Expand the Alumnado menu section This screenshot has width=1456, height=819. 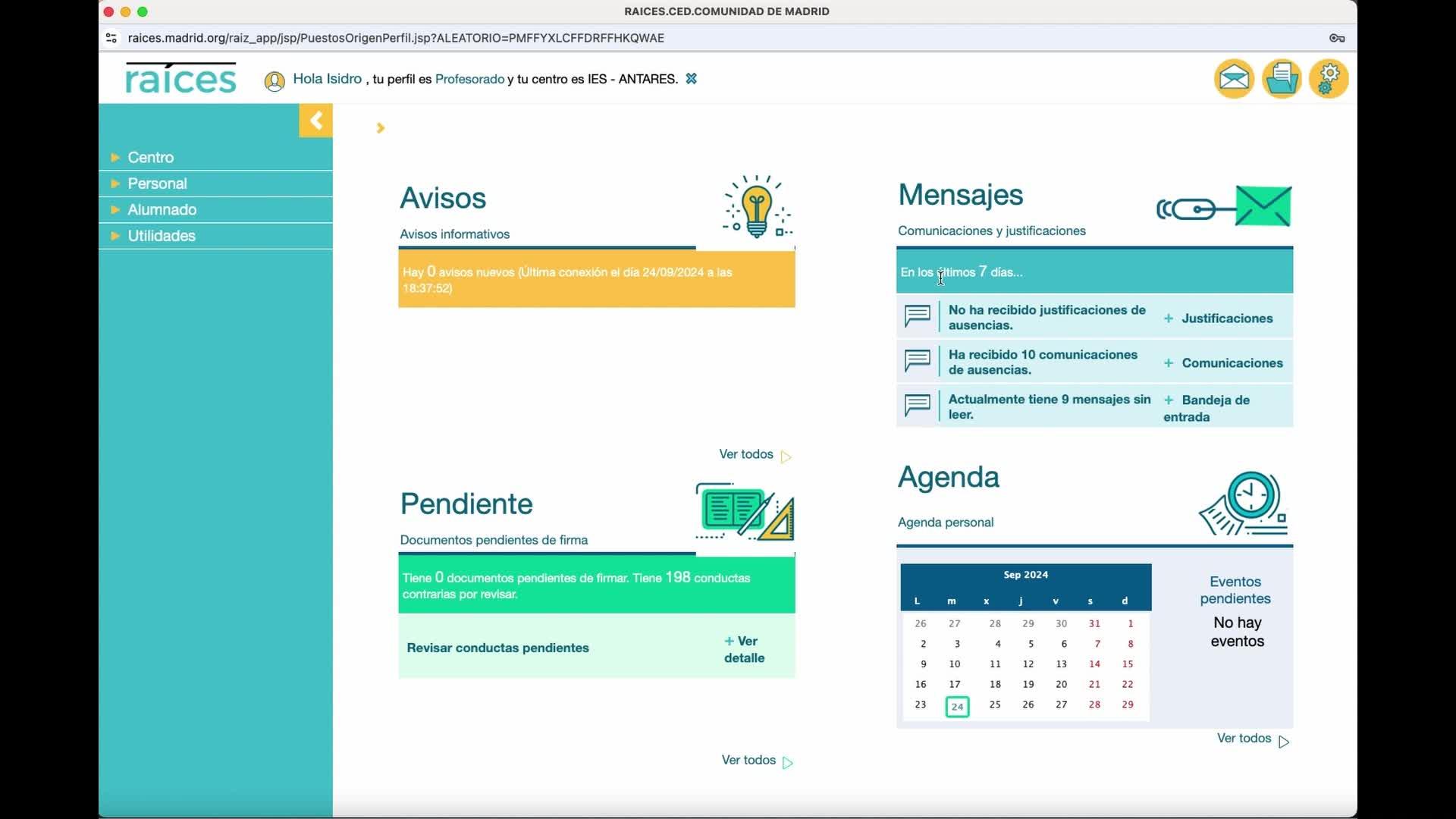[x=162, y=209]
